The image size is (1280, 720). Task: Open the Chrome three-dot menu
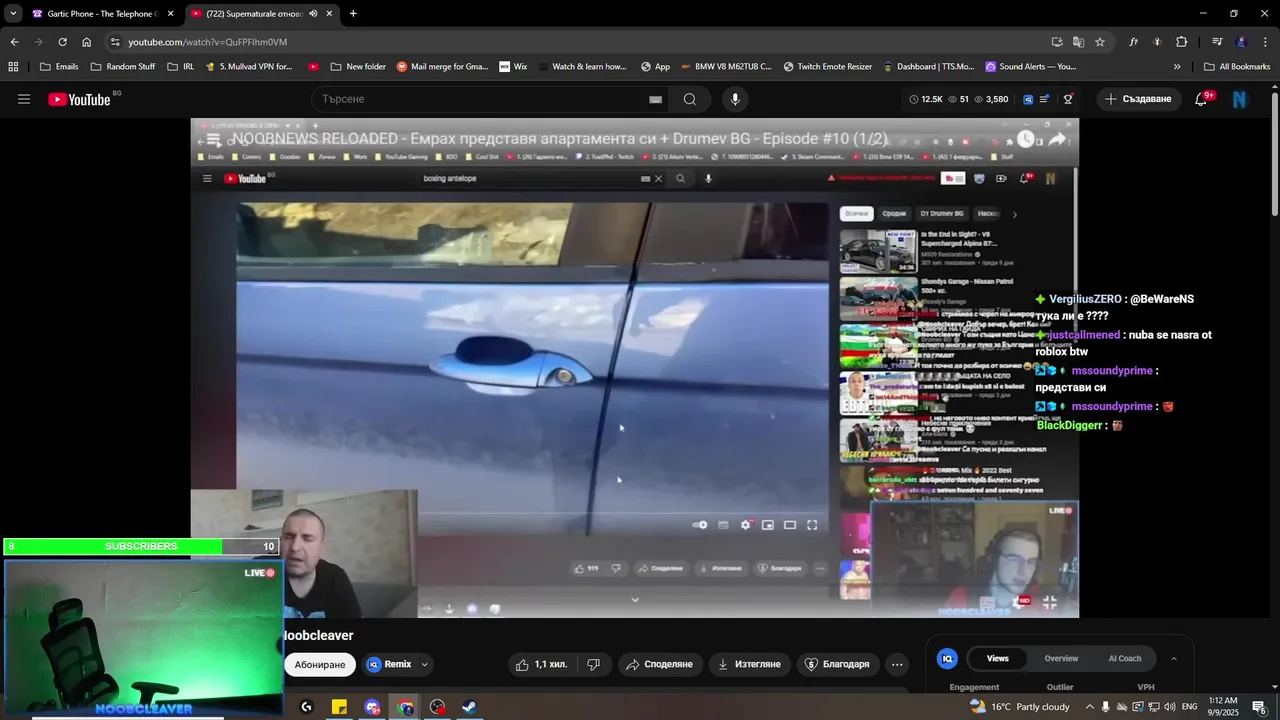[1266, 42]
